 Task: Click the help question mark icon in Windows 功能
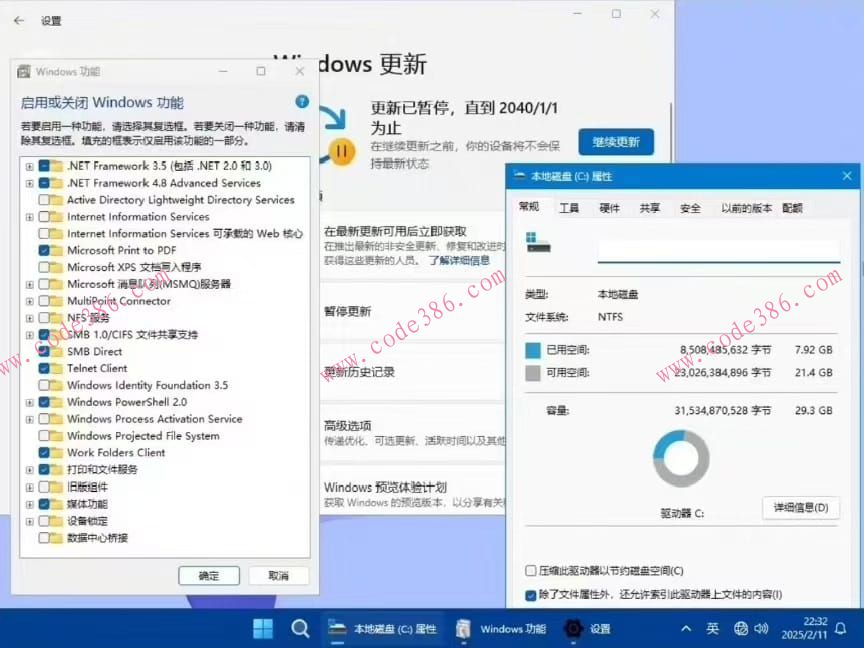tap(302, 101)
